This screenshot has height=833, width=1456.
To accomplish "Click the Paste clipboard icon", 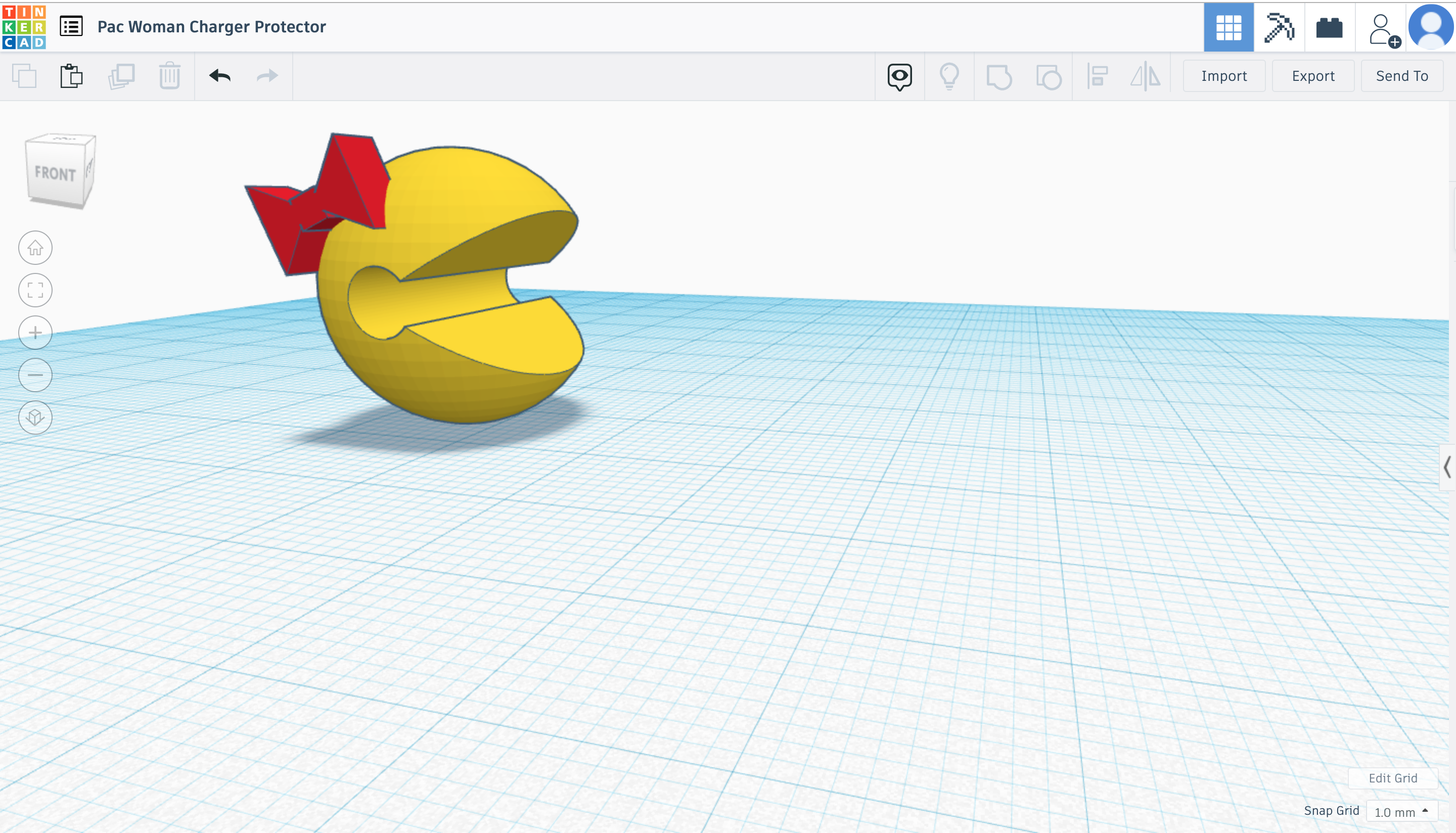I will [71, 76].
